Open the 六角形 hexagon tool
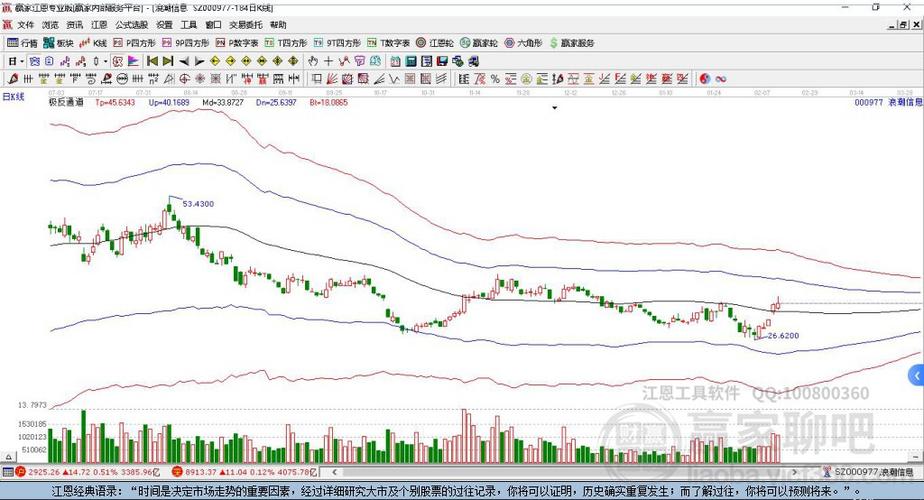924x500 pixels. pyautogui.click(x=524, y=43)
